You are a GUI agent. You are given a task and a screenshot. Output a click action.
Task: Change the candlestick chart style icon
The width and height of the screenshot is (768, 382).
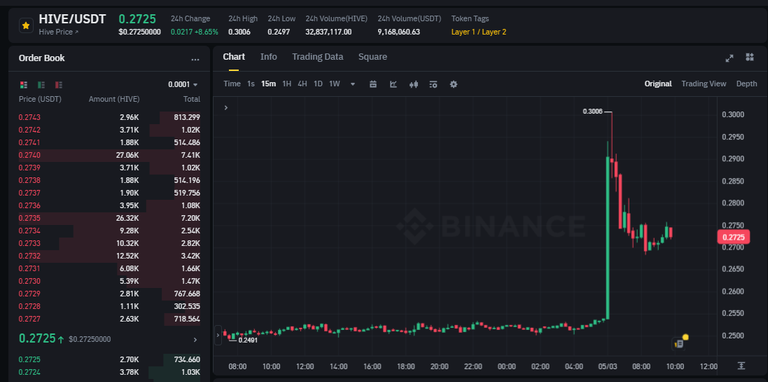coord(413,84)
